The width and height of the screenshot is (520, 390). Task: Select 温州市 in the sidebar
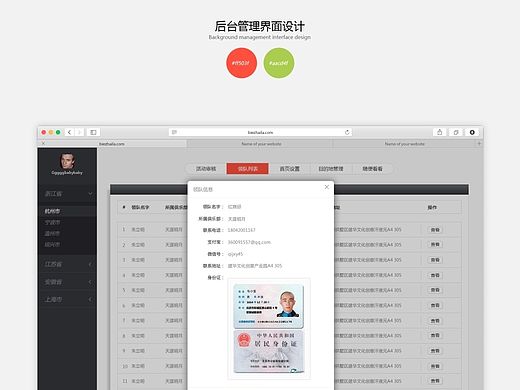pyautogui.click(x=53, y=233)
